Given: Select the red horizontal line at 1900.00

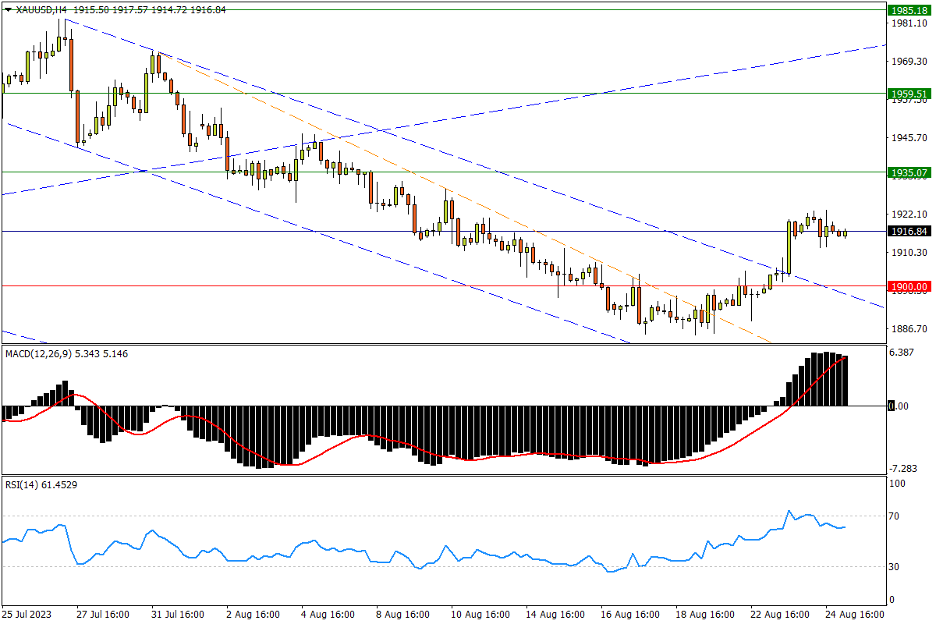Looking at the screenshot, I should pos(300,286).
